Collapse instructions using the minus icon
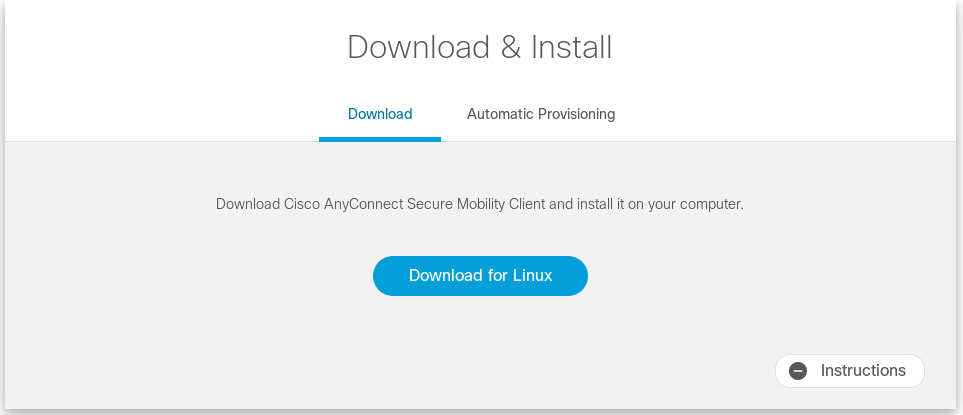963x415 pixels. pyautogui.click(x=798, y=371)
